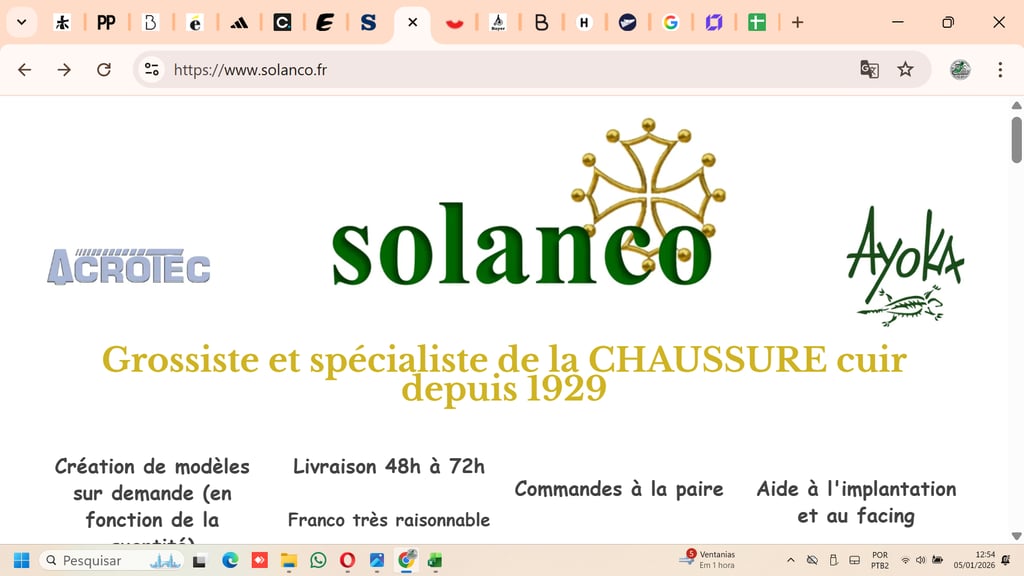Open the clock and date 12:54
The image size is (1024, 576).
[974, 560]
